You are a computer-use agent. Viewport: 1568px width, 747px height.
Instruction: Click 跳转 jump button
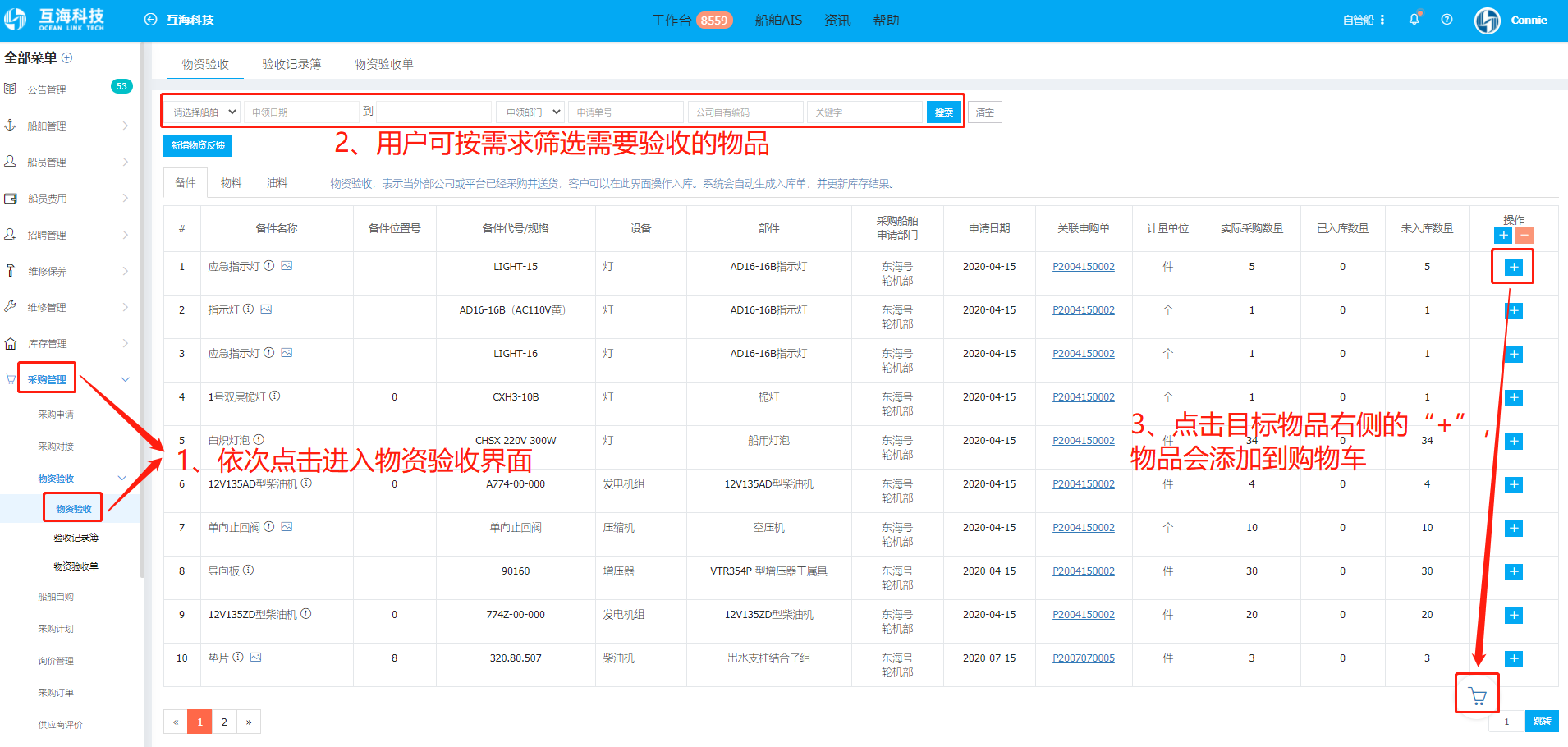(x=1542, y=721)
